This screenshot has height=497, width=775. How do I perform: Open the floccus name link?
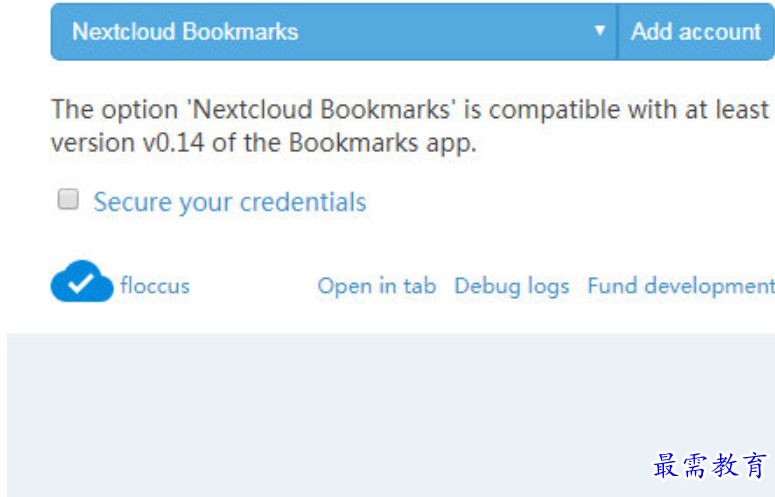click(x=155, y=286)
